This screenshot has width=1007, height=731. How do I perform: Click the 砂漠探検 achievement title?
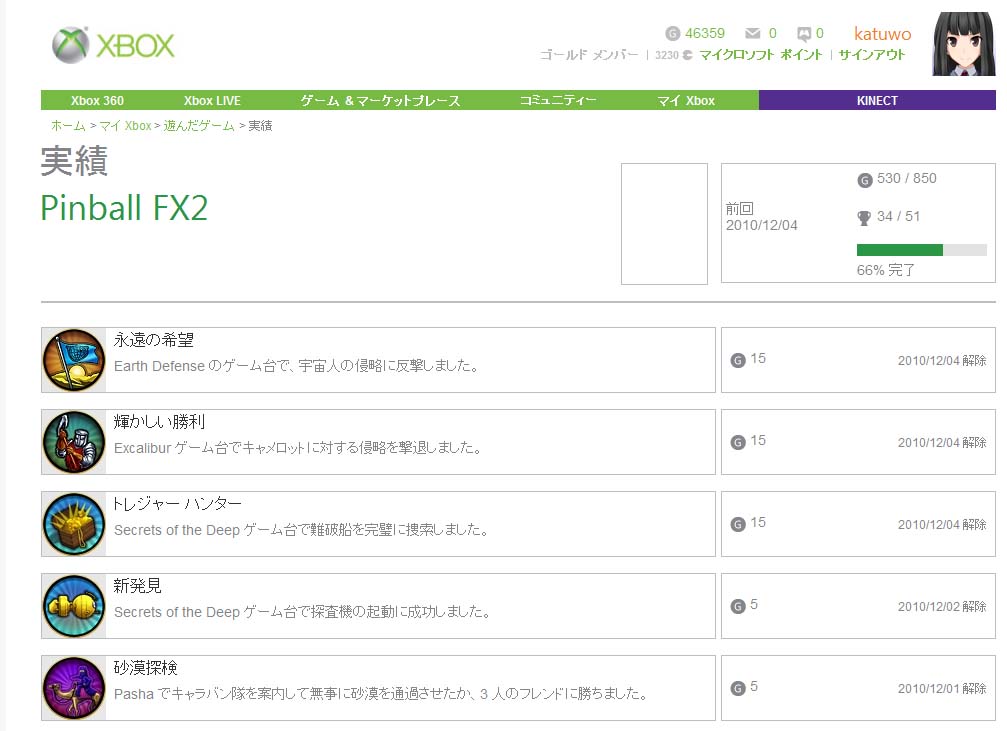coord(145,667)
